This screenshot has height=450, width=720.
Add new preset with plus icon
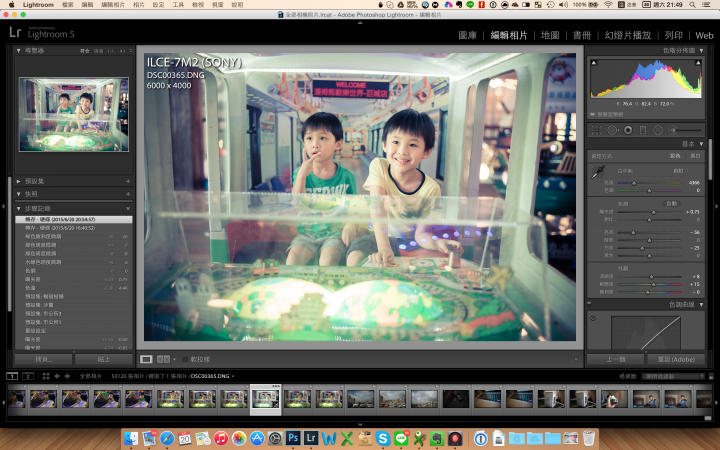click(128, 181)
